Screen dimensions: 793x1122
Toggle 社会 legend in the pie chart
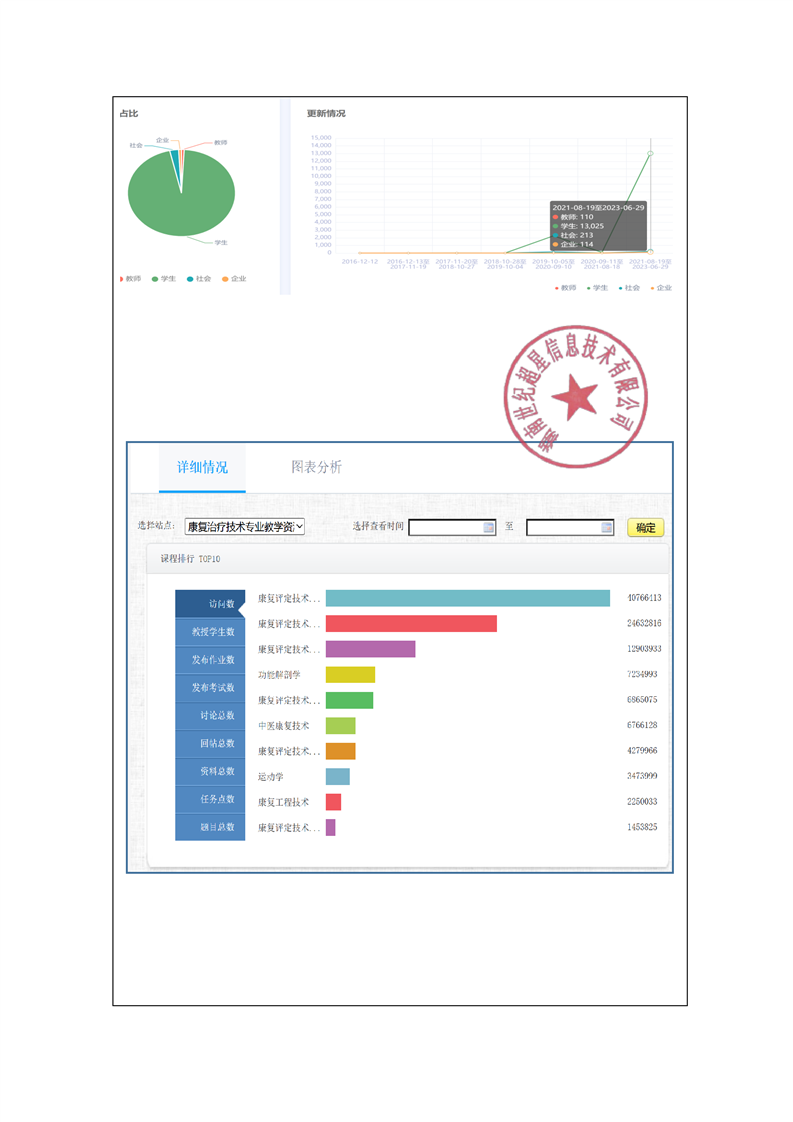click(x=198, y=279)
